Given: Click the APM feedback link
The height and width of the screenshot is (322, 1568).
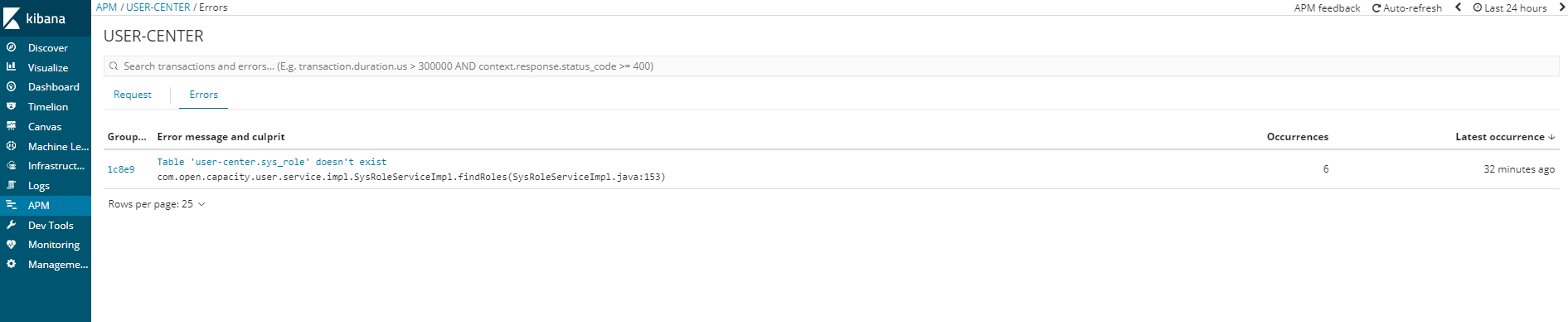Looking at the screenshot, I should tap(1327, 7).
